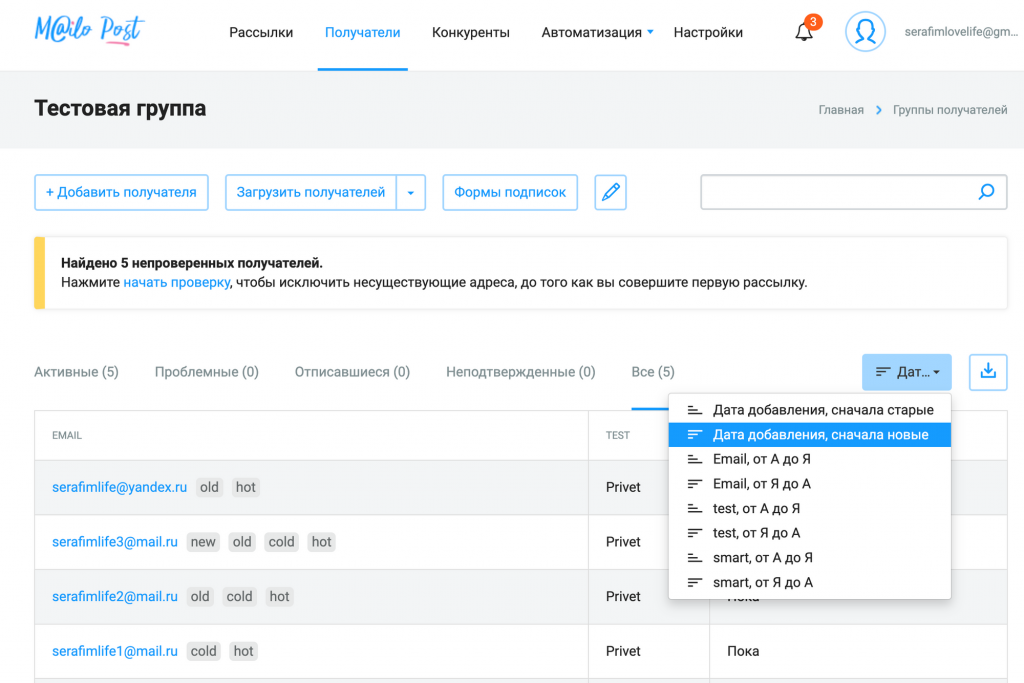Click the cold tag on serafimlife3@mail.ru
Viewport: 1024px width, 683px height.
tap(281, 542)
